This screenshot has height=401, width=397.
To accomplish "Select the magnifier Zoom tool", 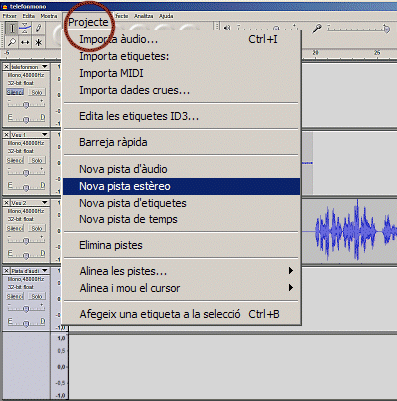I will tap(12, 42).
